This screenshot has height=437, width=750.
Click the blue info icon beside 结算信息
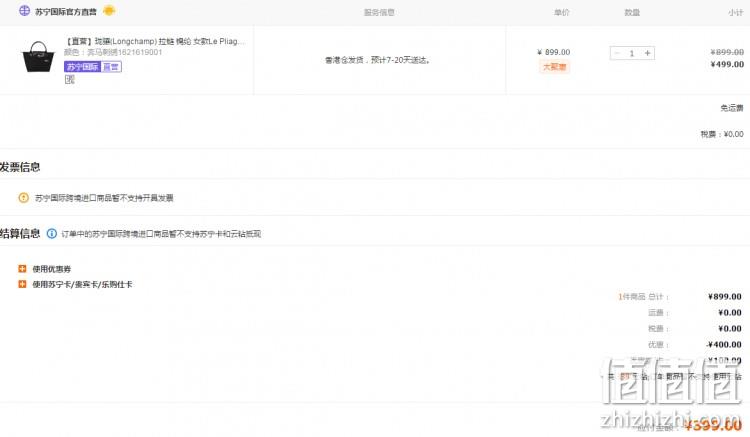52,233
